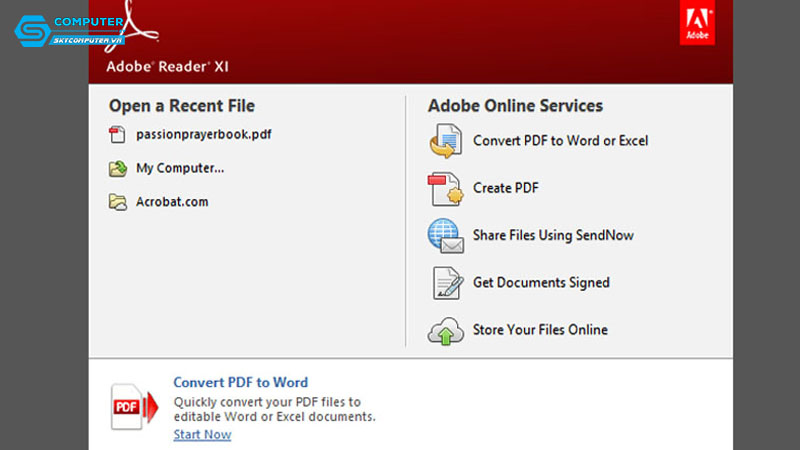The image size is (800, 450).
Task: Click the Create PDF icon
Action: pos(445,188)
